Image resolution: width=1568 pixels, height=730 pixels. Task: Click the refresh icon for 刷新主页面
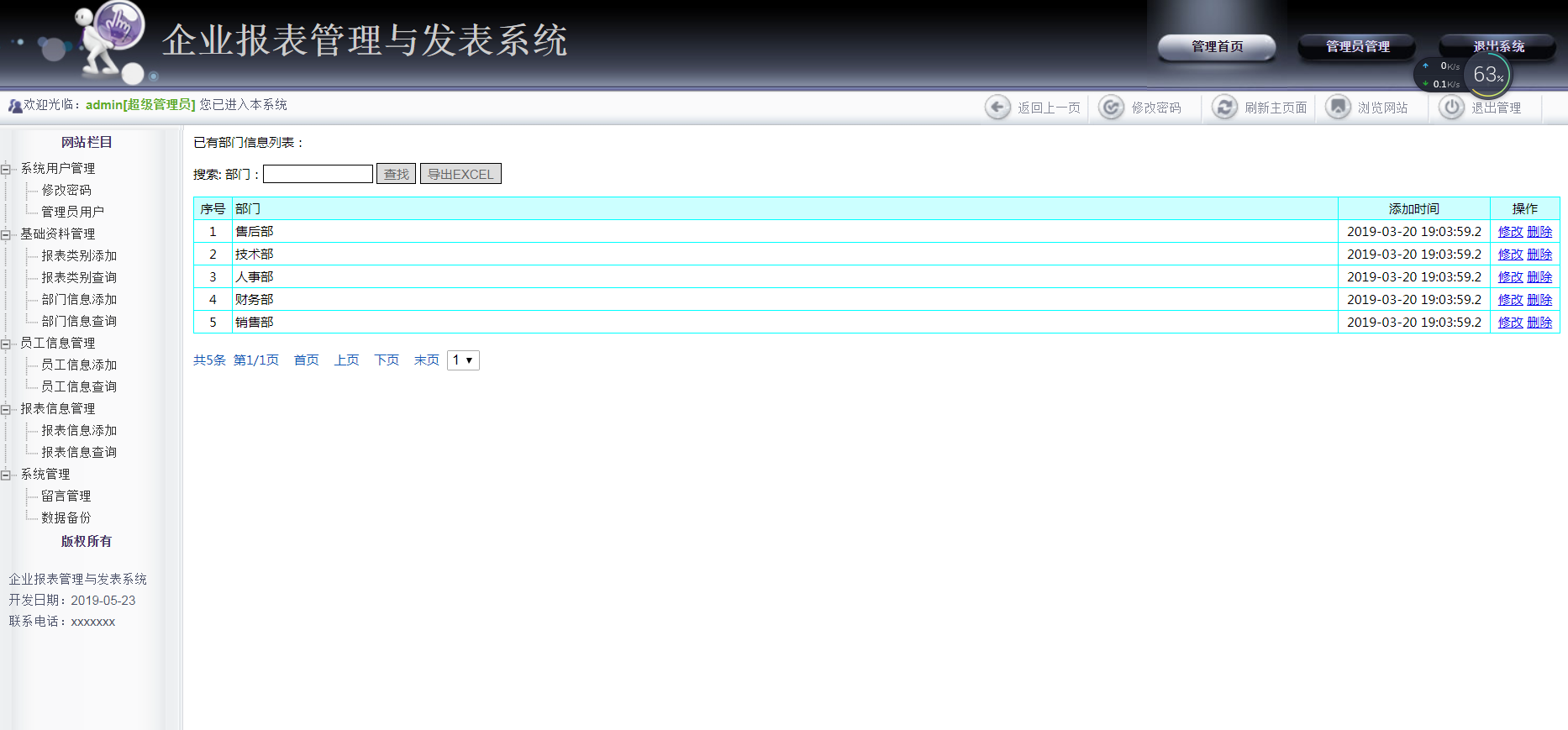1224,108
